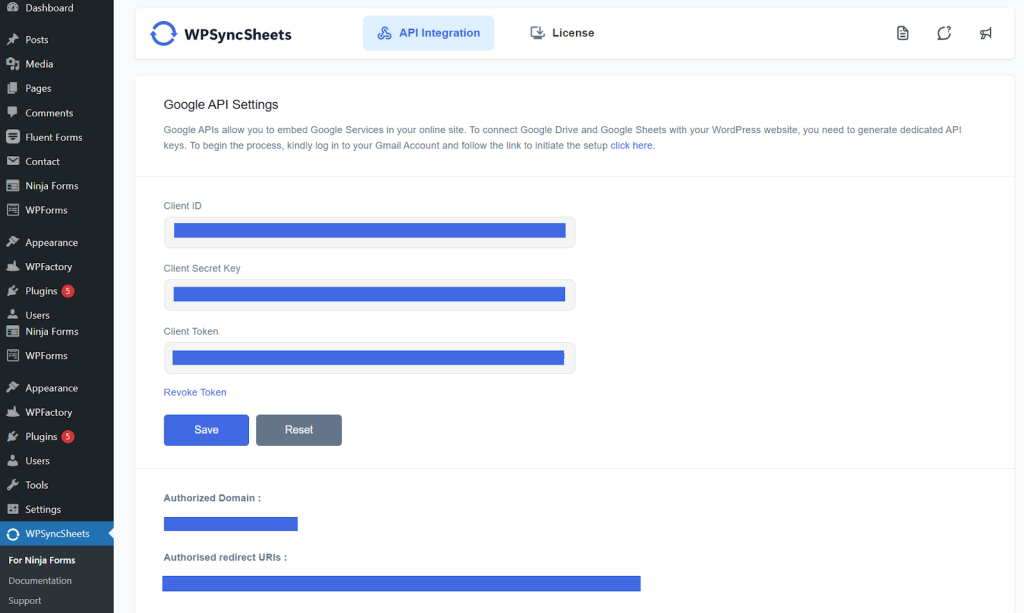Open the Documentation submenu item

40,580
